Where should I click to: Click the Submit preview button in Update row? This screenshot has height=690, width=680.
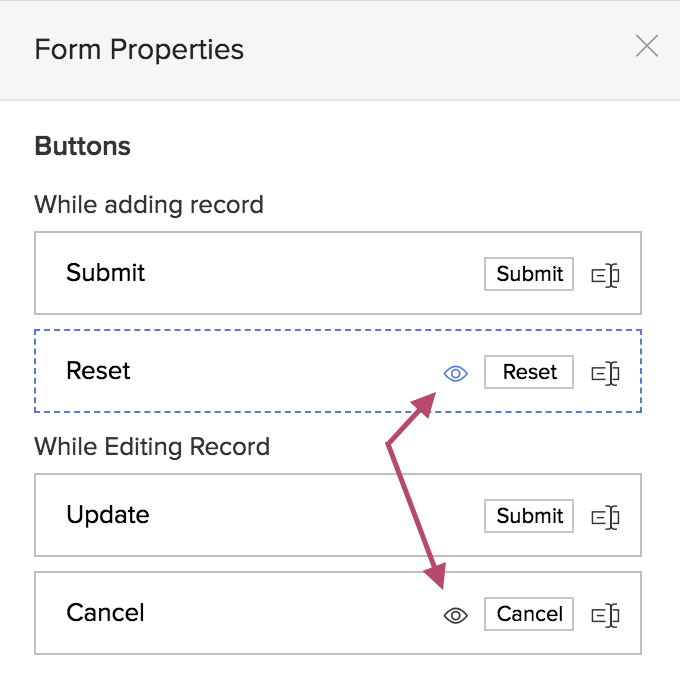click(529, 516)
